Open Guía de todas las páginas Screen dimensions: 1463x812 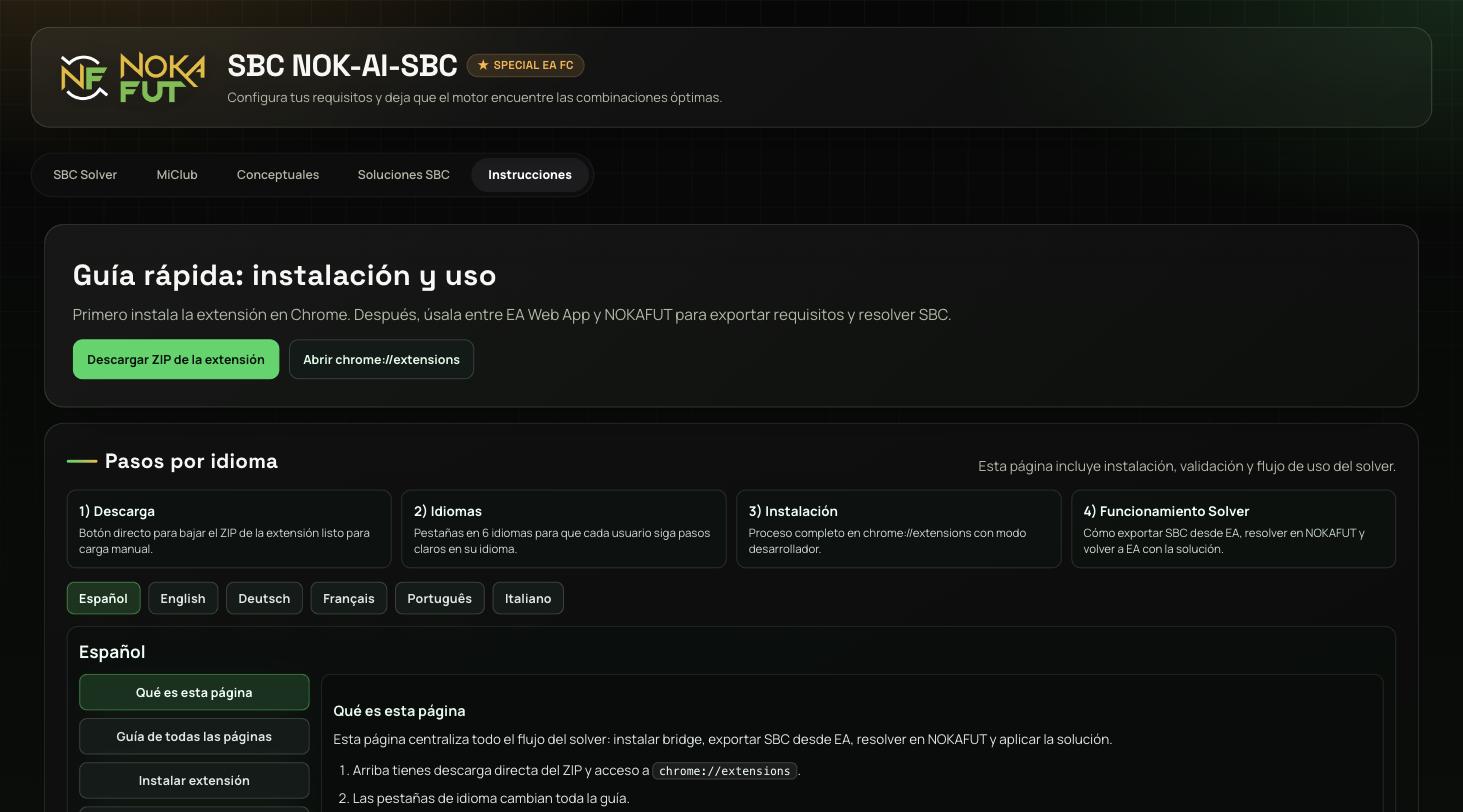(x=194, y=736)
